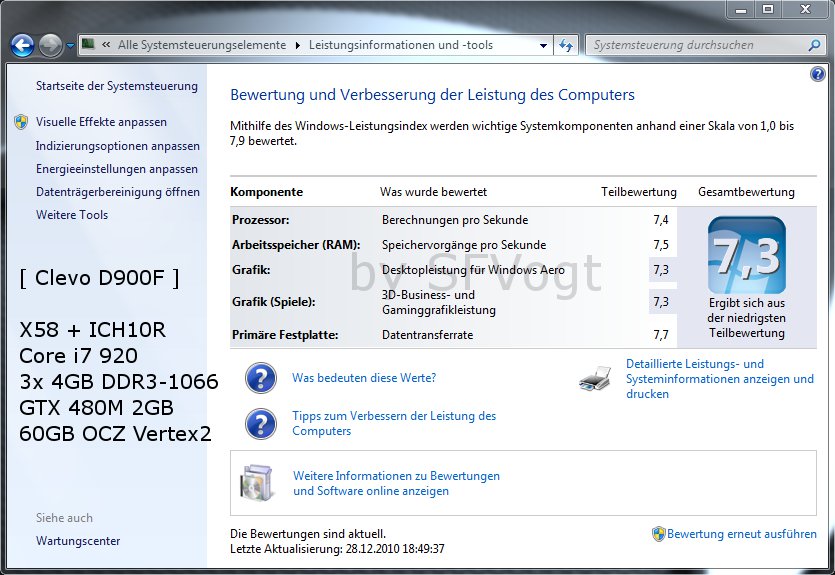Screen dimensions: 835x575
Task: Click the Gesamtbewertung column header
Action: pyautogui.click(x=746, y=192)
